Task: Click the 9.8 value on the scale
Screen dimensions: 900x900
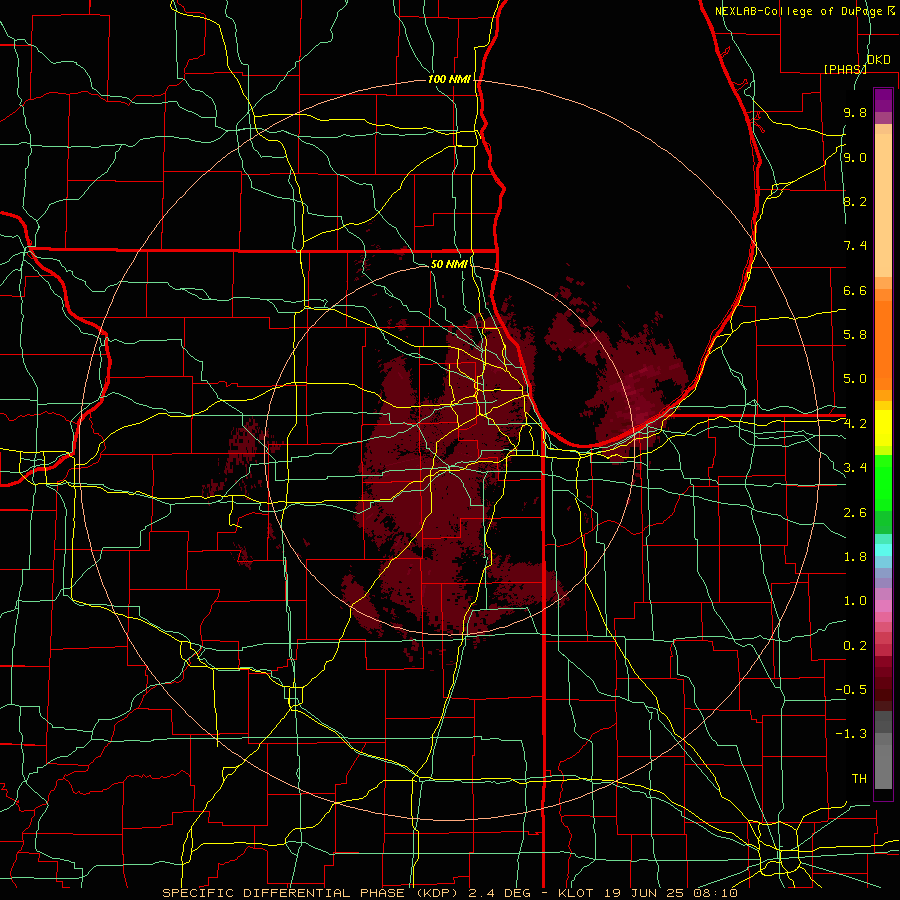Action: click(x=855, y=112)
